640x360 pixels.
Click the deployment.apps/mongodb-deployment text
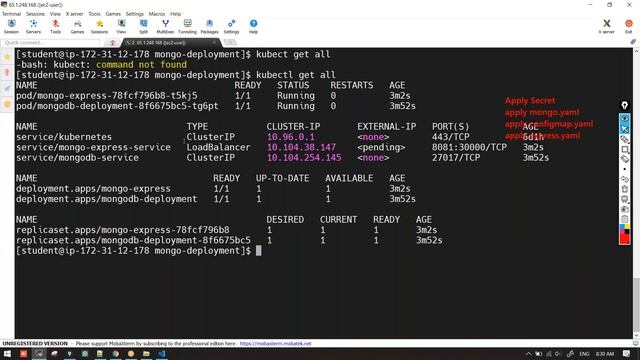[x=107, y=199]
